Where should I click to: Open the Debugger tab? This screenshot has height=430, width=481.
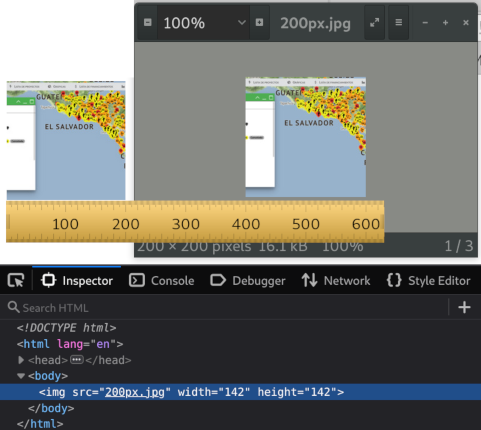point(248,280)
